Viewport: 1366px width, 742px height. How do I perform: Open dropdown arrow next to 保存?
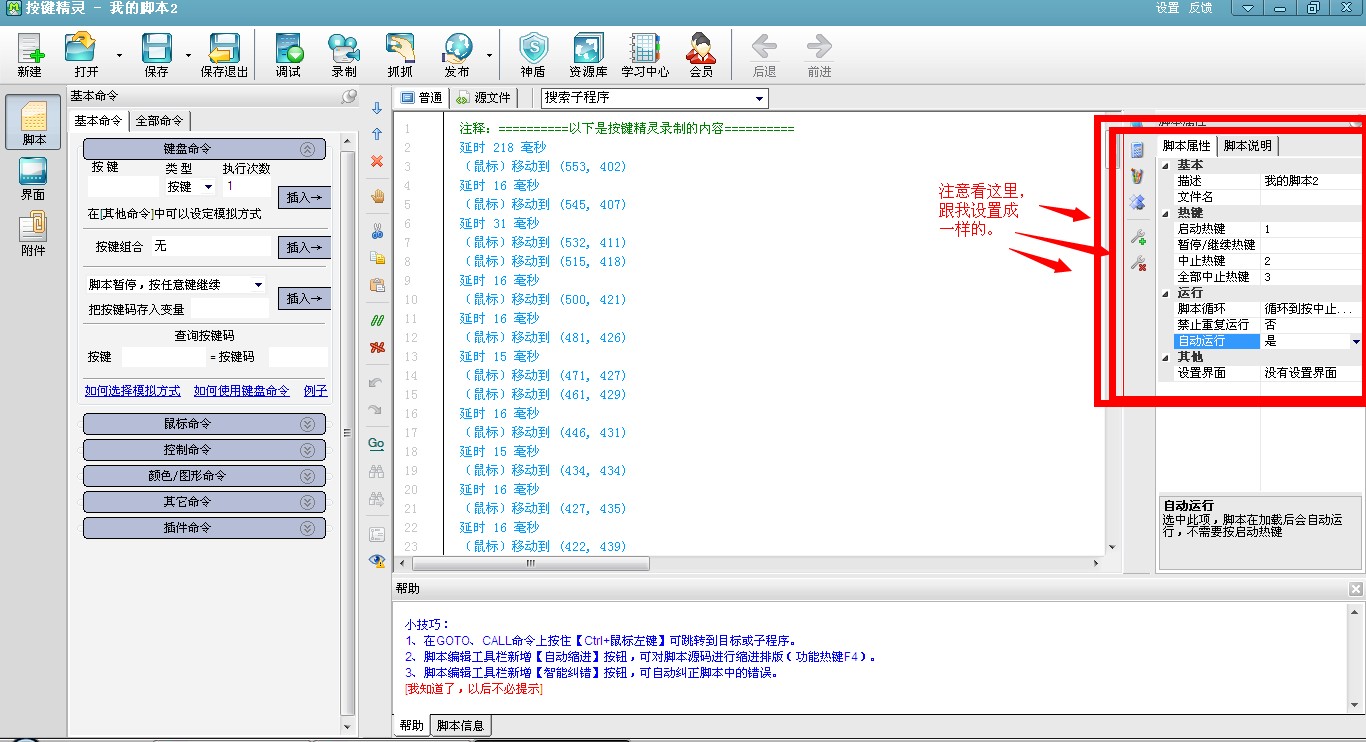coord(188,56)
